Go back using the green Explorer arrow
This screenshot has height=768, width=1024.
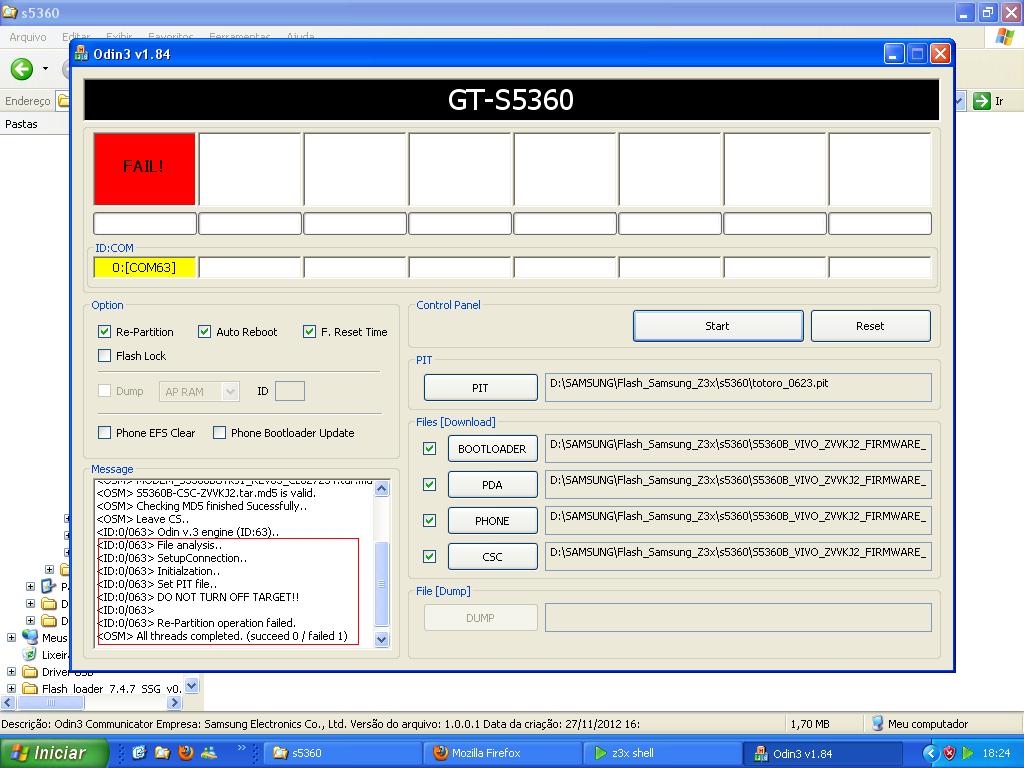coord(22,69)
